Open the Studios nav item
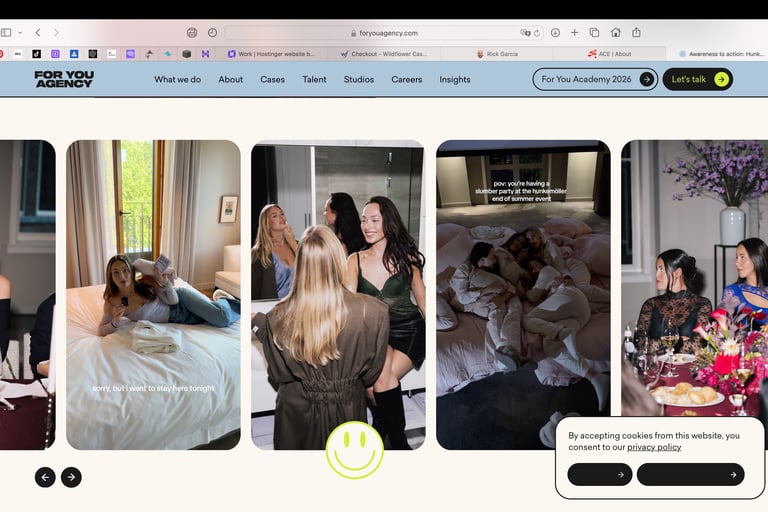The width and height of the screenshot is (768, 512). pos(359,79)
